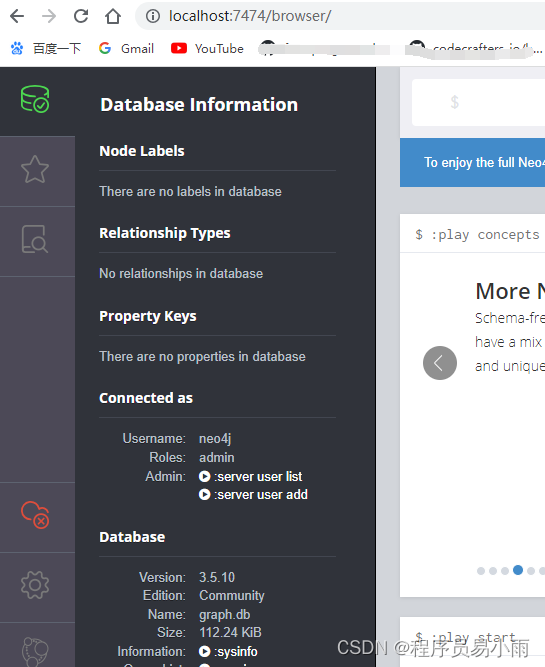
Task: Open the About Neo4j icon
Action: coord(35,651)
